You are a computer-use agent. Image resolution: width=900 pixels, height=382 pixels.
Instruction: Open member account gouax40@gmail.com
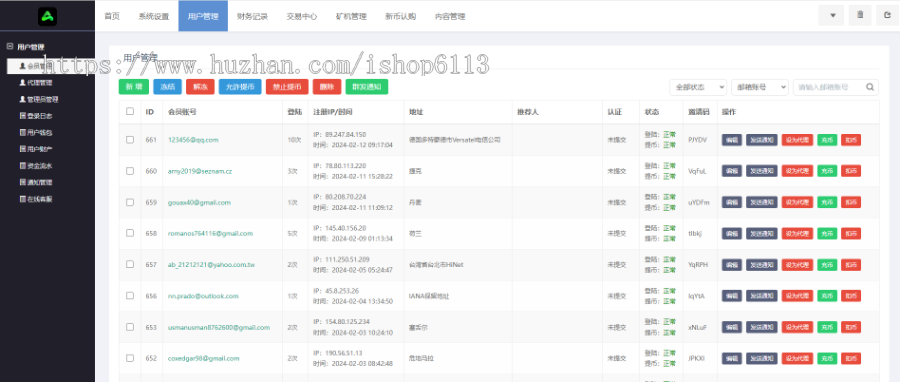click(x=199, y=202)
